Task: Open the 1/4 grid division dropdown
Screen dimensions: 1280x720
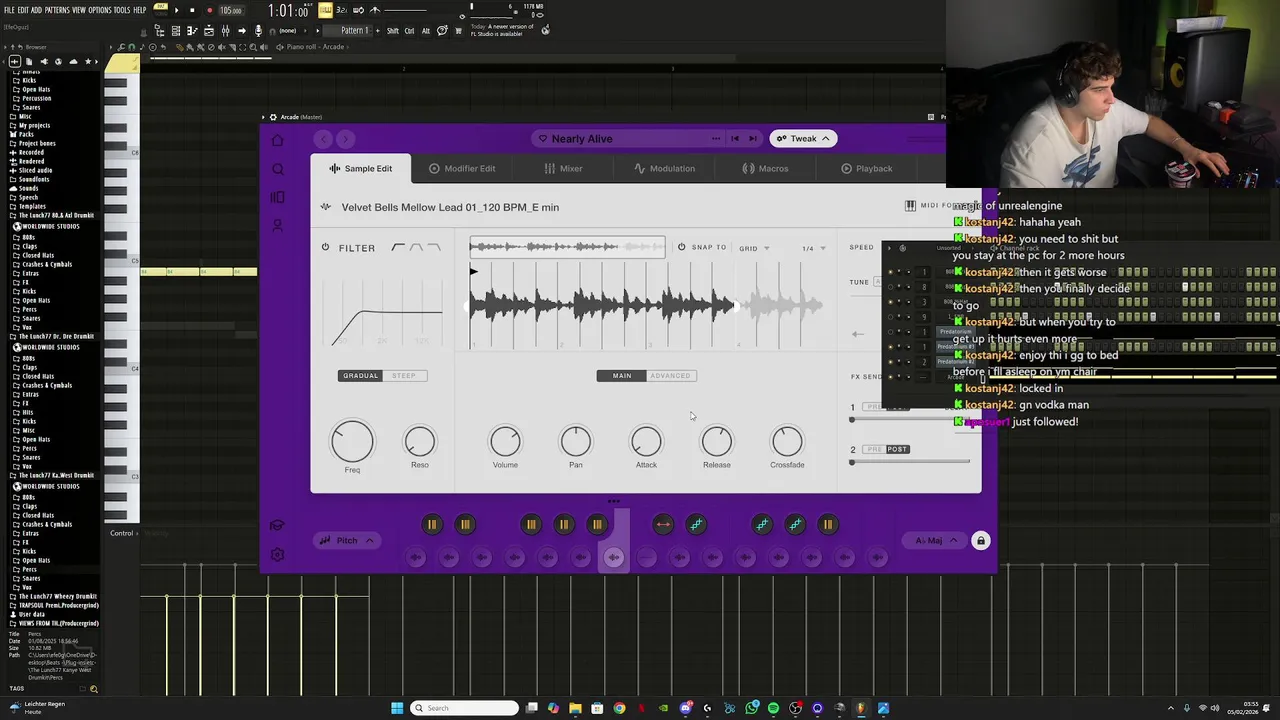Action: click(813, 248)
